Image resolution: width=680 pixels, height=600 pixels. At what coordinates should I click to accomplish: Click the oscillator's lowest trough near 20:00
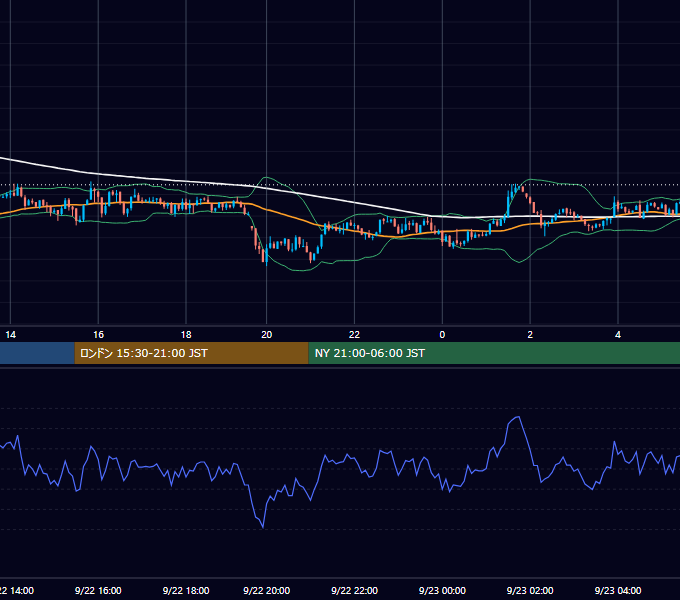(x=263, y=527)
